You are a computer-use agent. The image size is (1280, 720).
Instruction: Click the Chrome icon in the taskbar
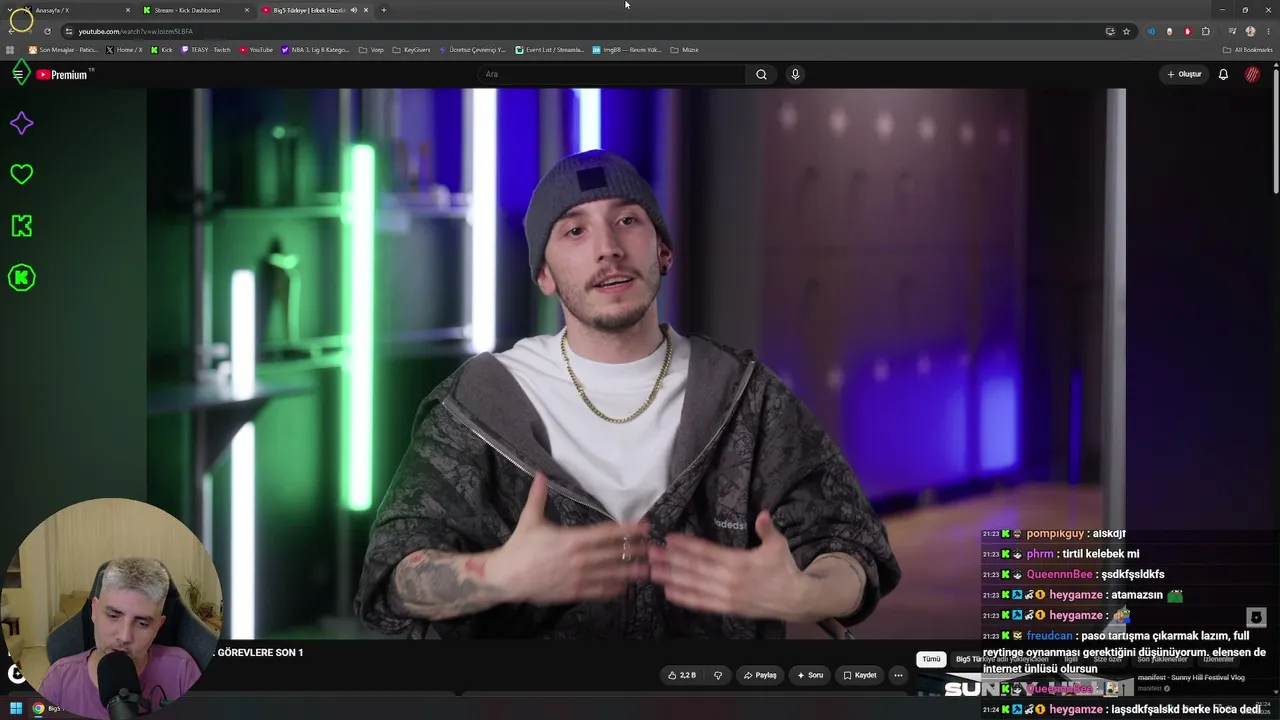[38, 709]
